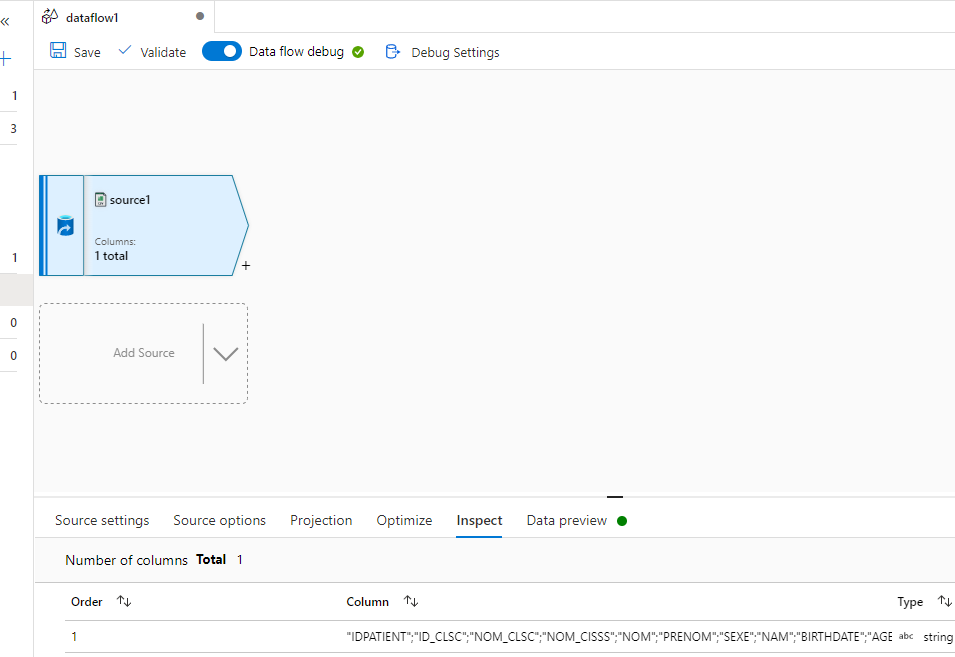
Task: Switch to the Projection tab
Action: pyautogui.click(x=321, y=520)
